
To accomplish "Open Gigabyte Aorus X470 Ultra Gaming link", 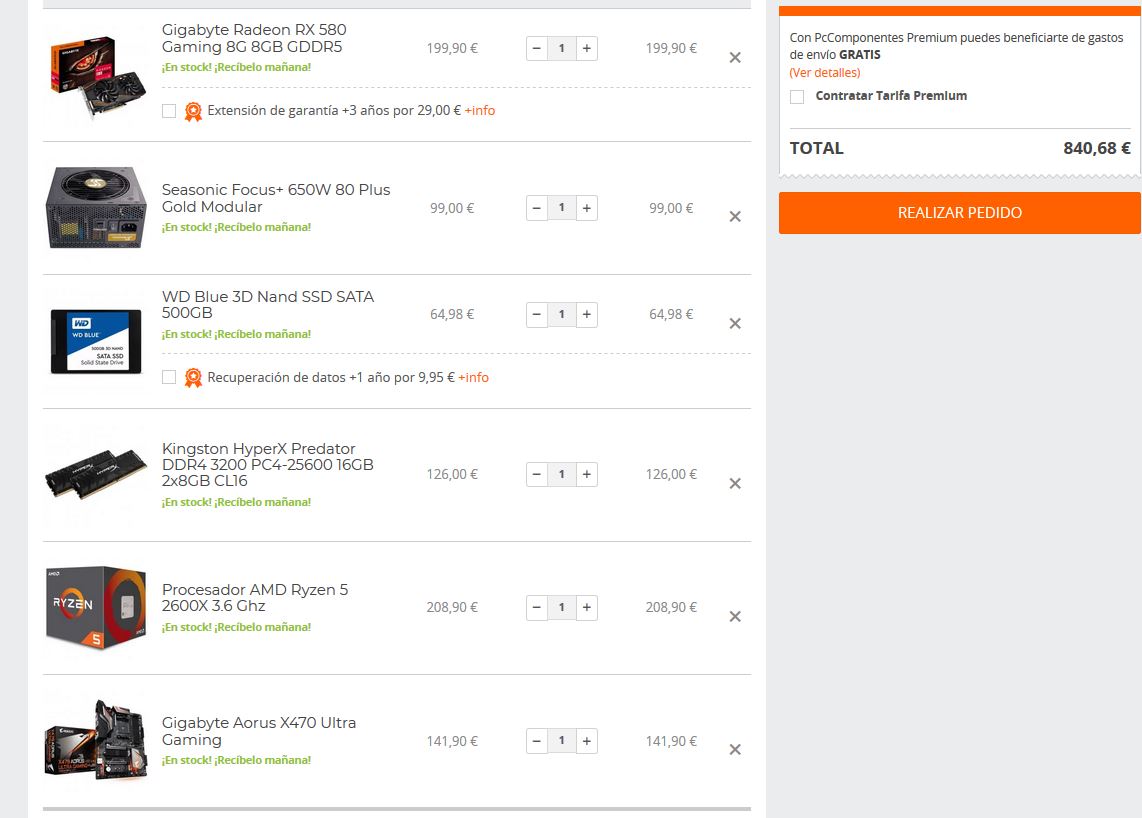I will [x=259, y=731].
